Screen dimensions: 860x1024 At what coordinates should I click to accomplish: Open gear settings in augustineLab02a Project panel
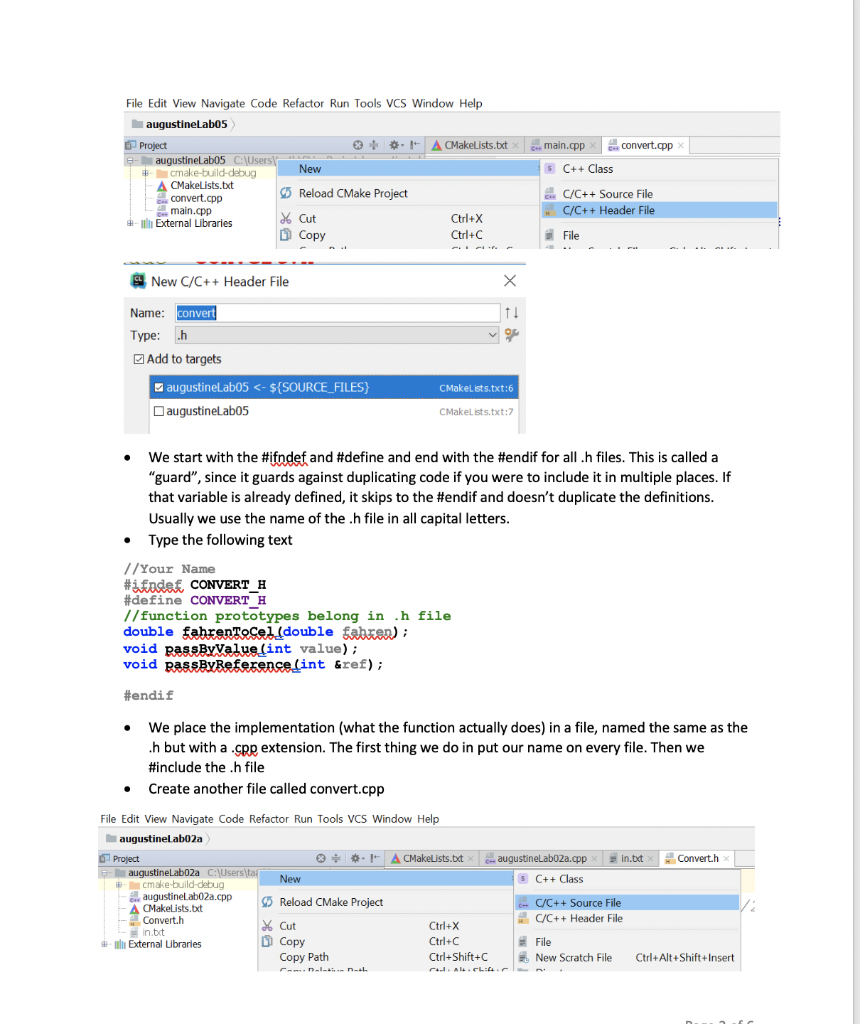pyautogui.click(x=356, y=858)
